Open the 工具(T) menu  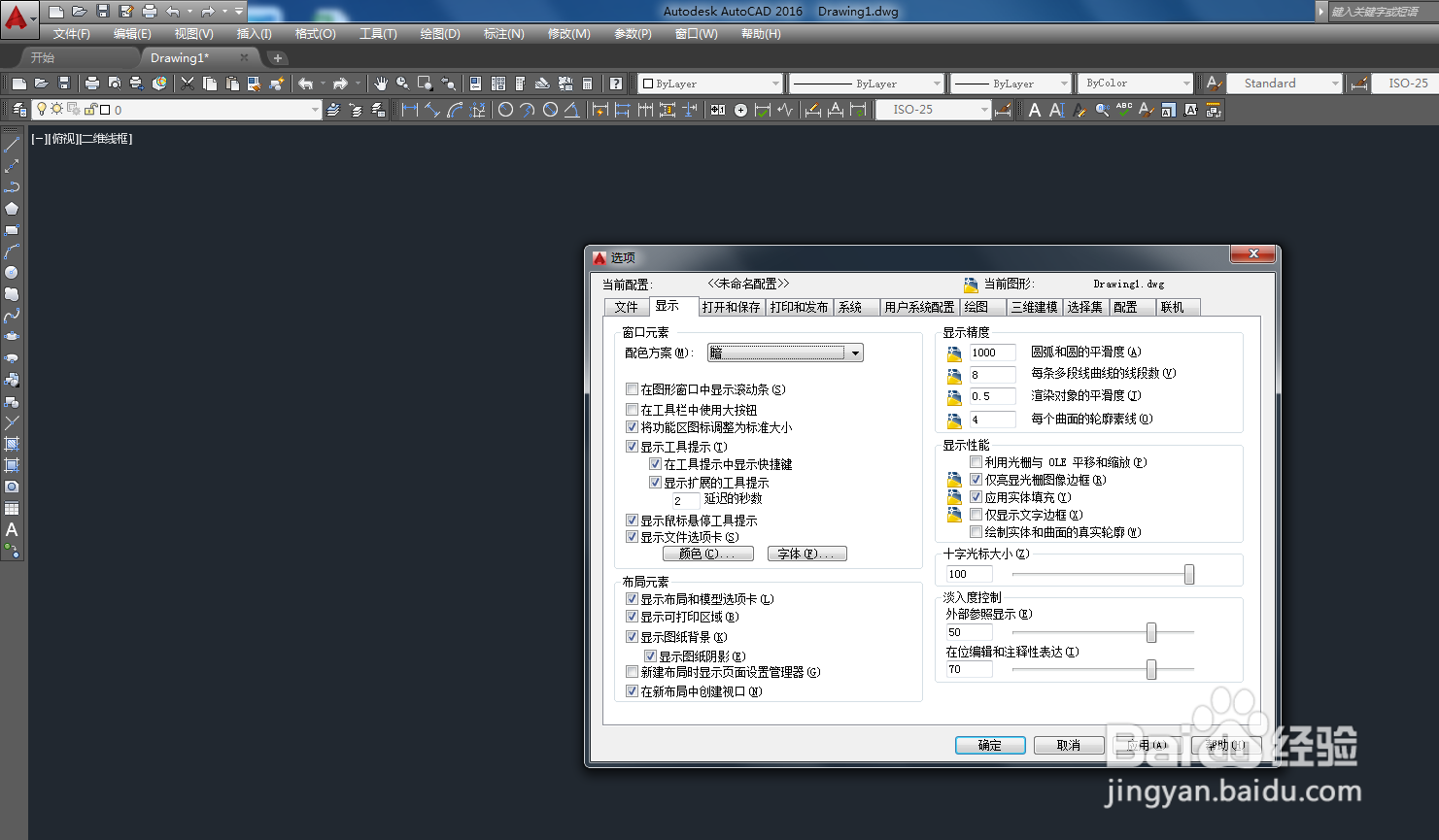pos(378,34)
